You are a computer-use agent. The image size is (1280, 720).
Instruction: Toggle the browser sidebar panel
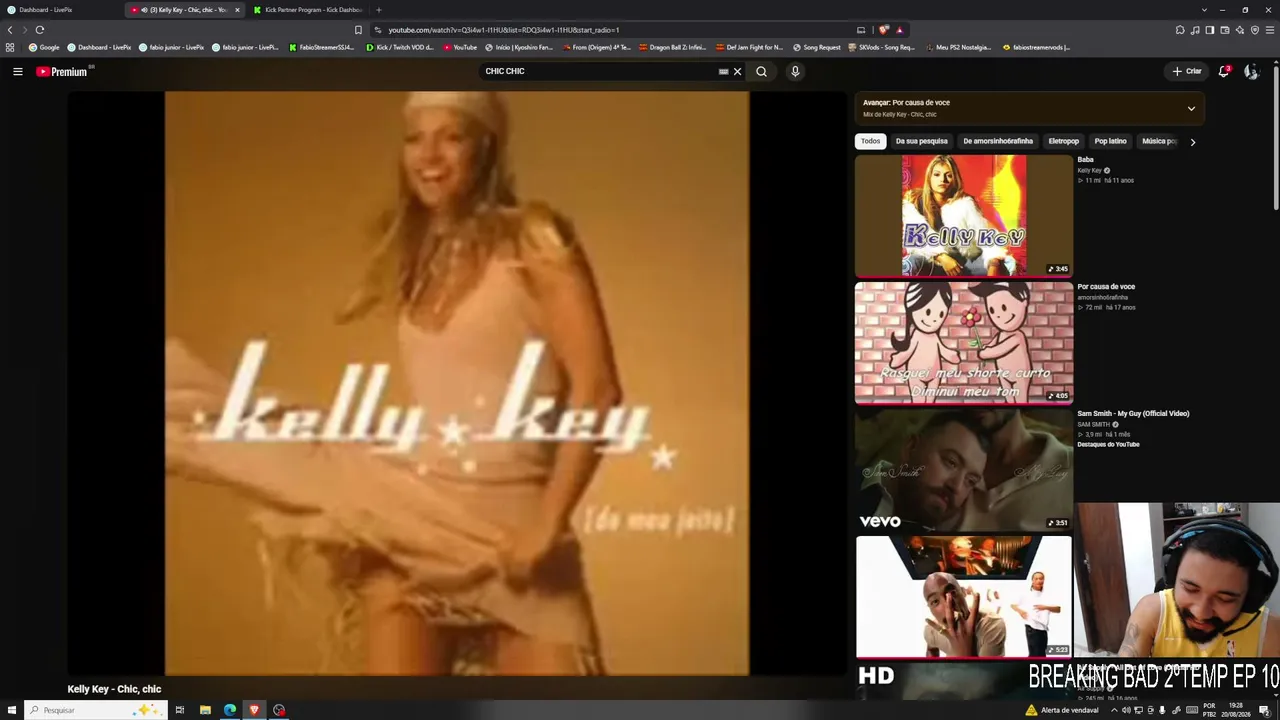tap(1210, 30)
